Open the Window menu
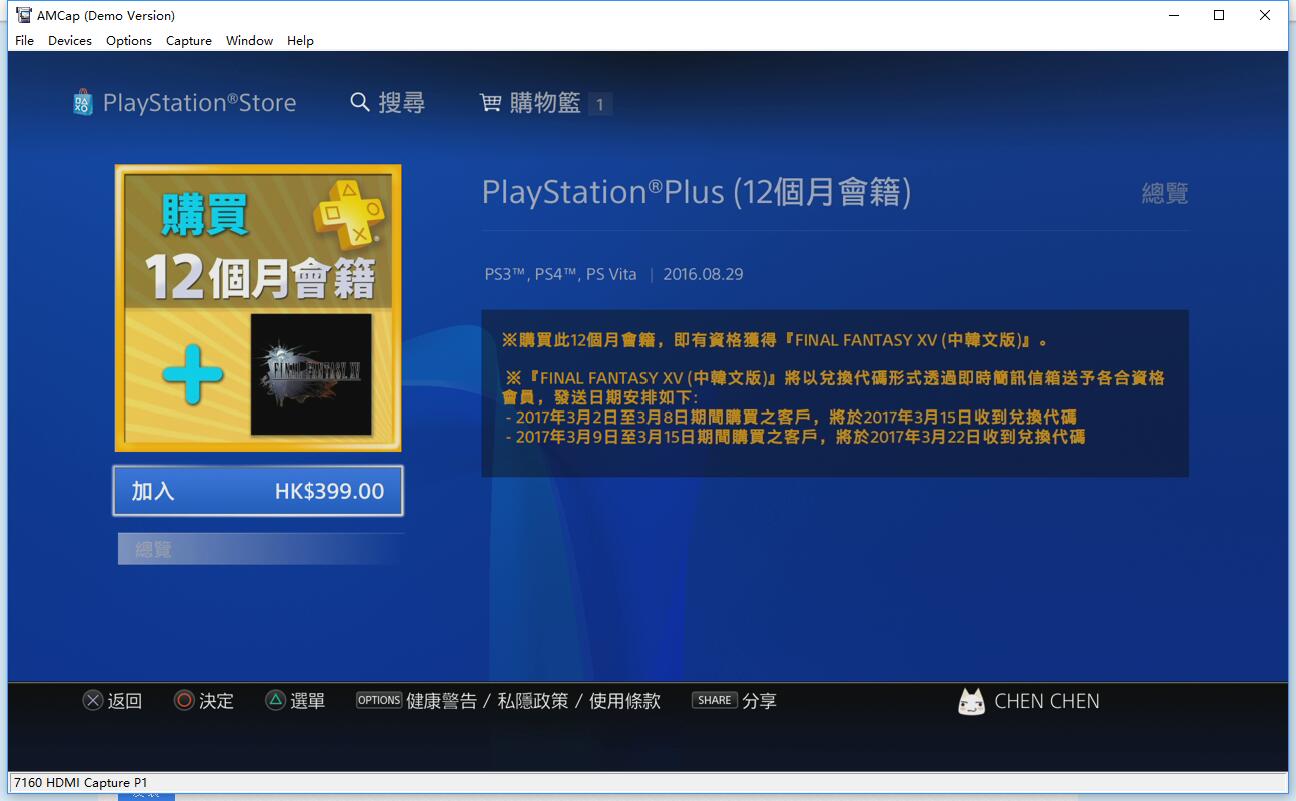 (250, 41)
